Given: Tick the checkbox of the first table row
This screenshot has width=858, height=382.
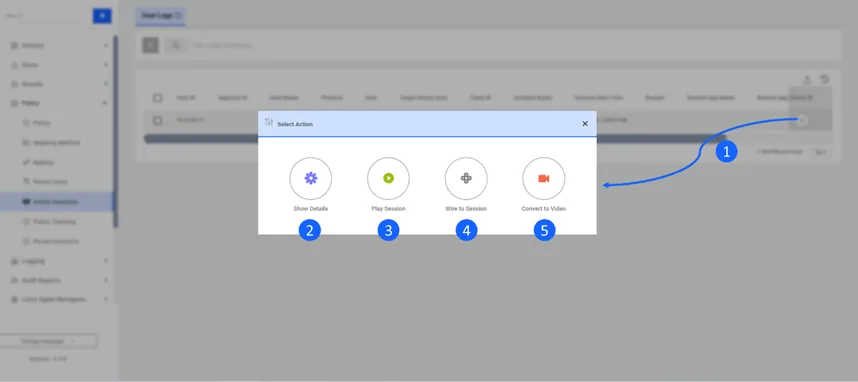Looking at the screenshot, I should (158, 120).
